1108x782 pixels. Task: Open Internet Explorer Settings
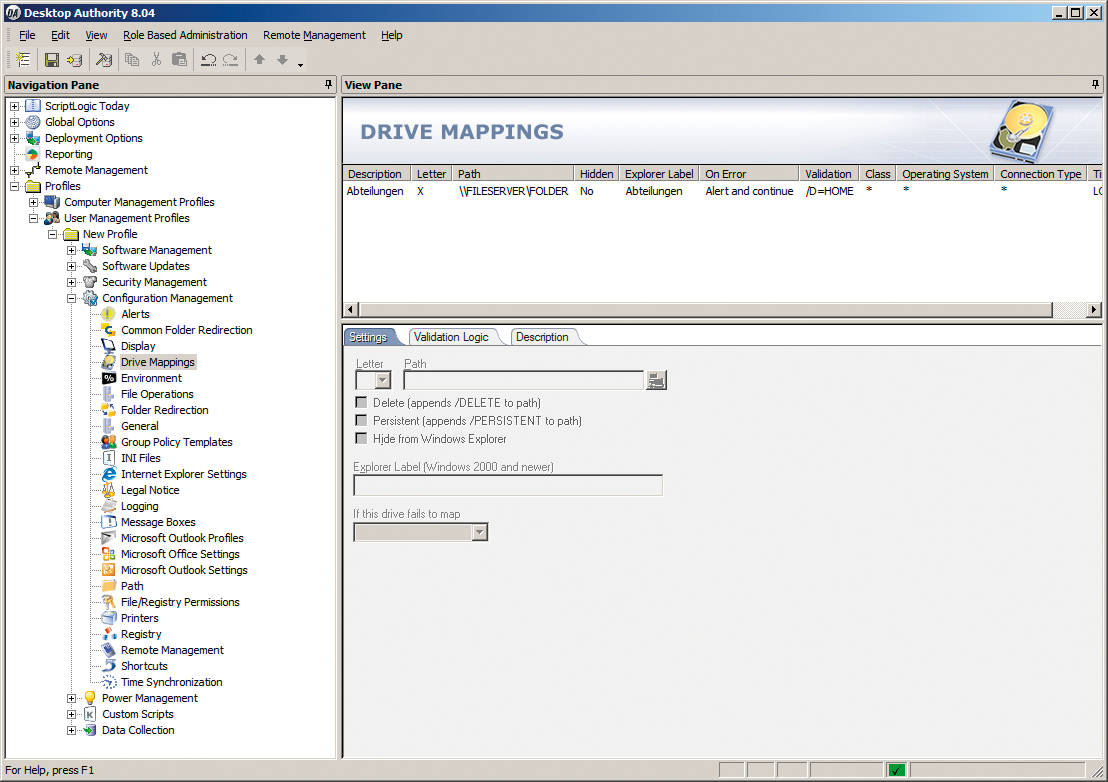(x=183, y=473)
